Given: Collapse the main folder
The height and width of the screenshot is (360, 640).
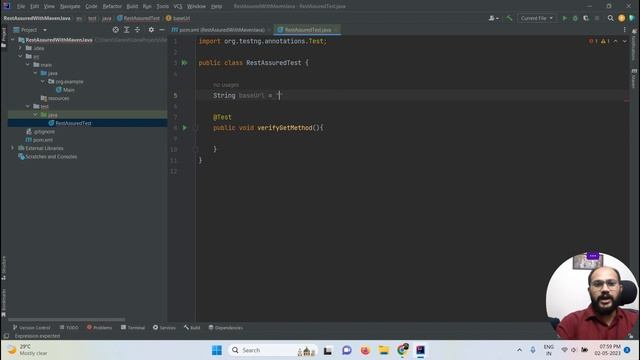Looking at the screenshot, I should point(28,64).
